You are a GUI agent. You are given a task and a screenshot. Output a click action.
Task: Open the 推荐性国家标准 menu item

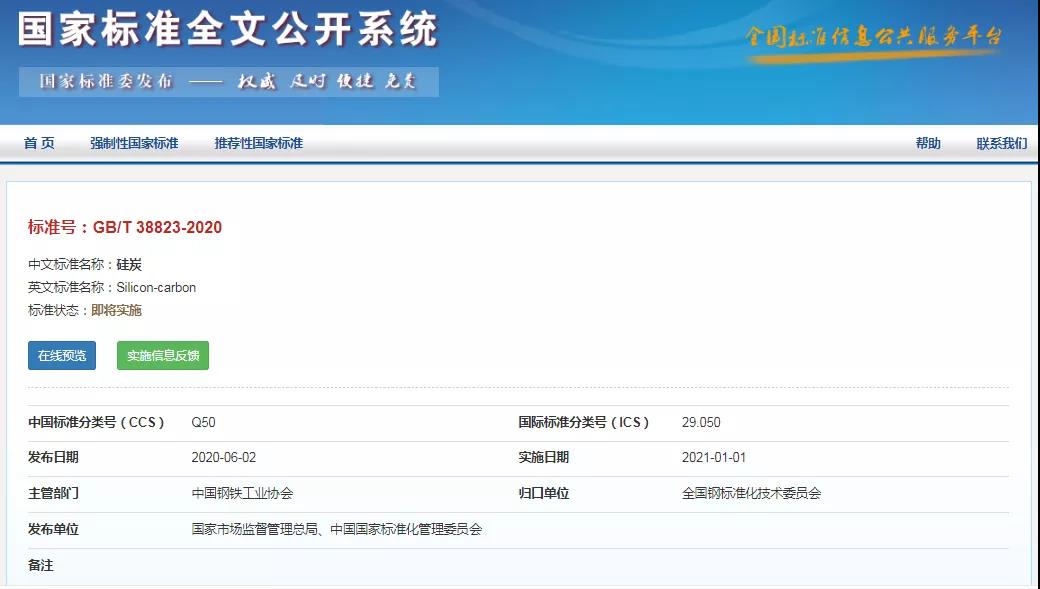[x=258, y=143]
